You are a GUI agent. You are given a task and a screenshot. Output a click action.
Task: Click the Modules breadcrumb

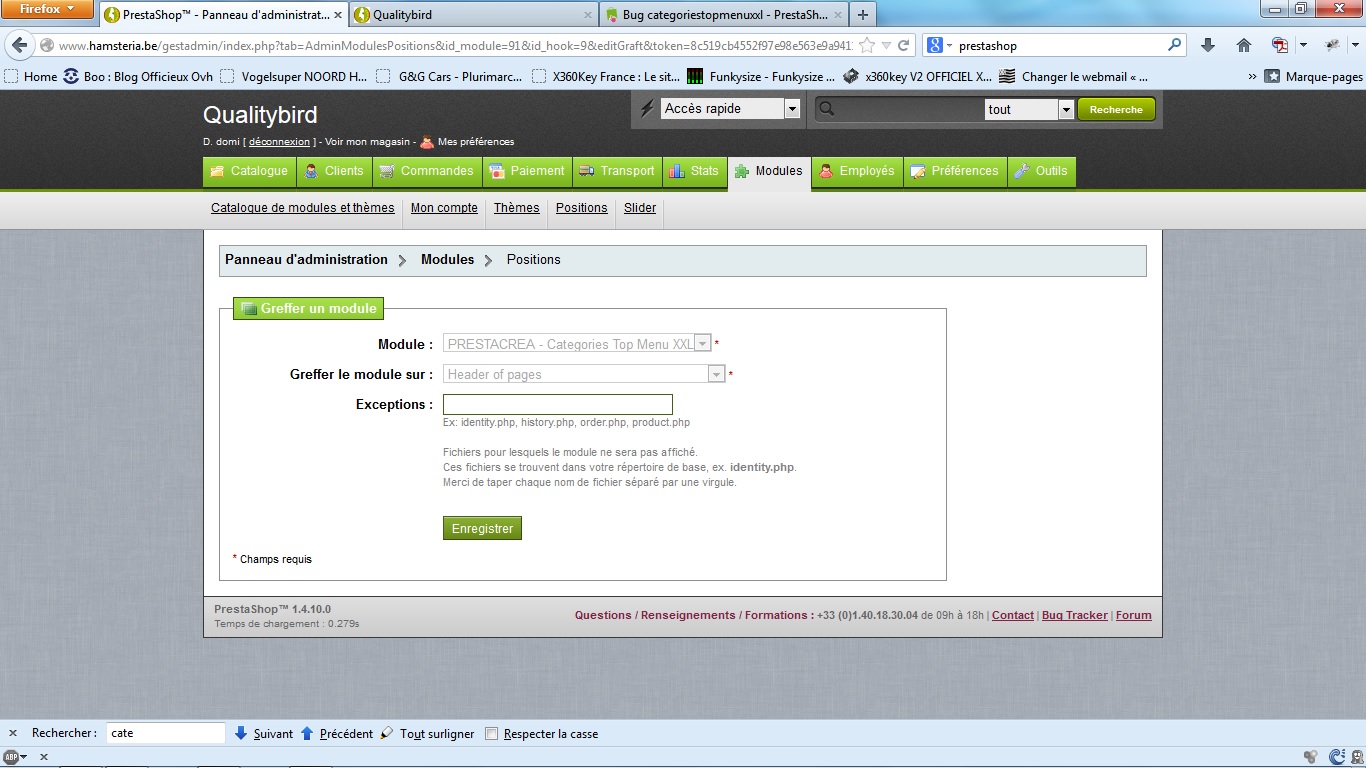click(x=447, y=259)
